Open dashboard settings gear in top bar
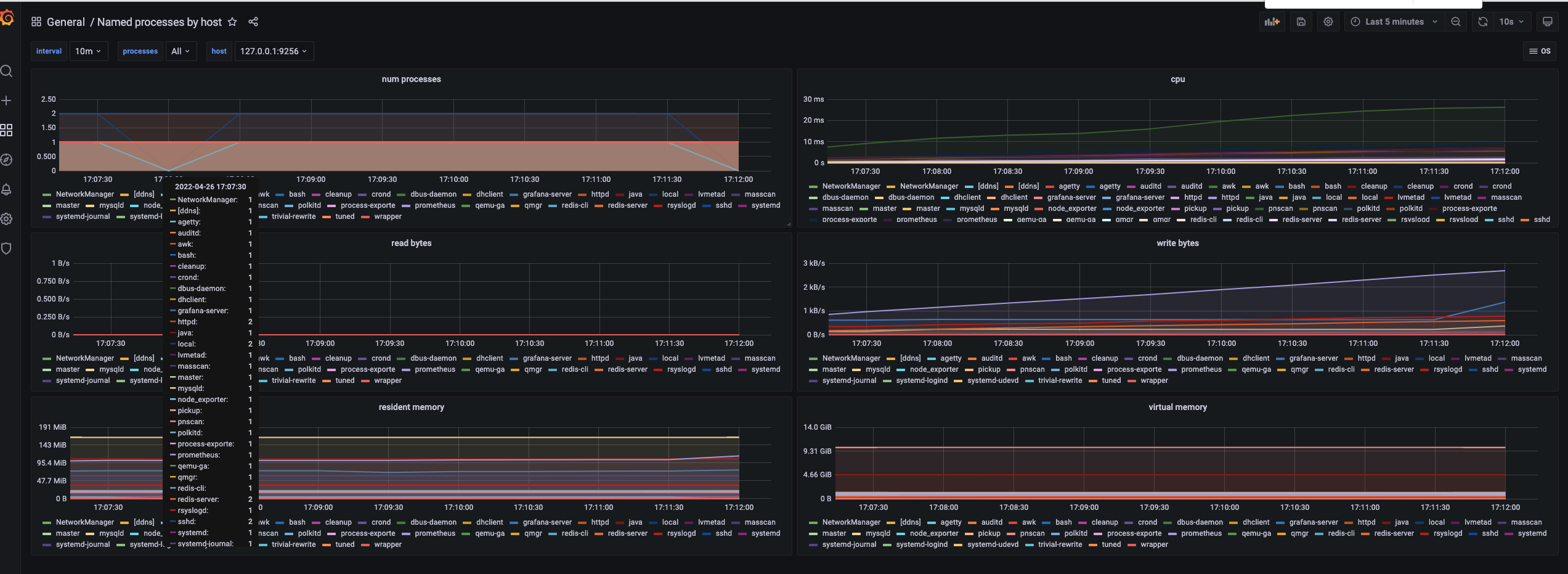This screenshot has height=574, width=1568. [1328, 22]
